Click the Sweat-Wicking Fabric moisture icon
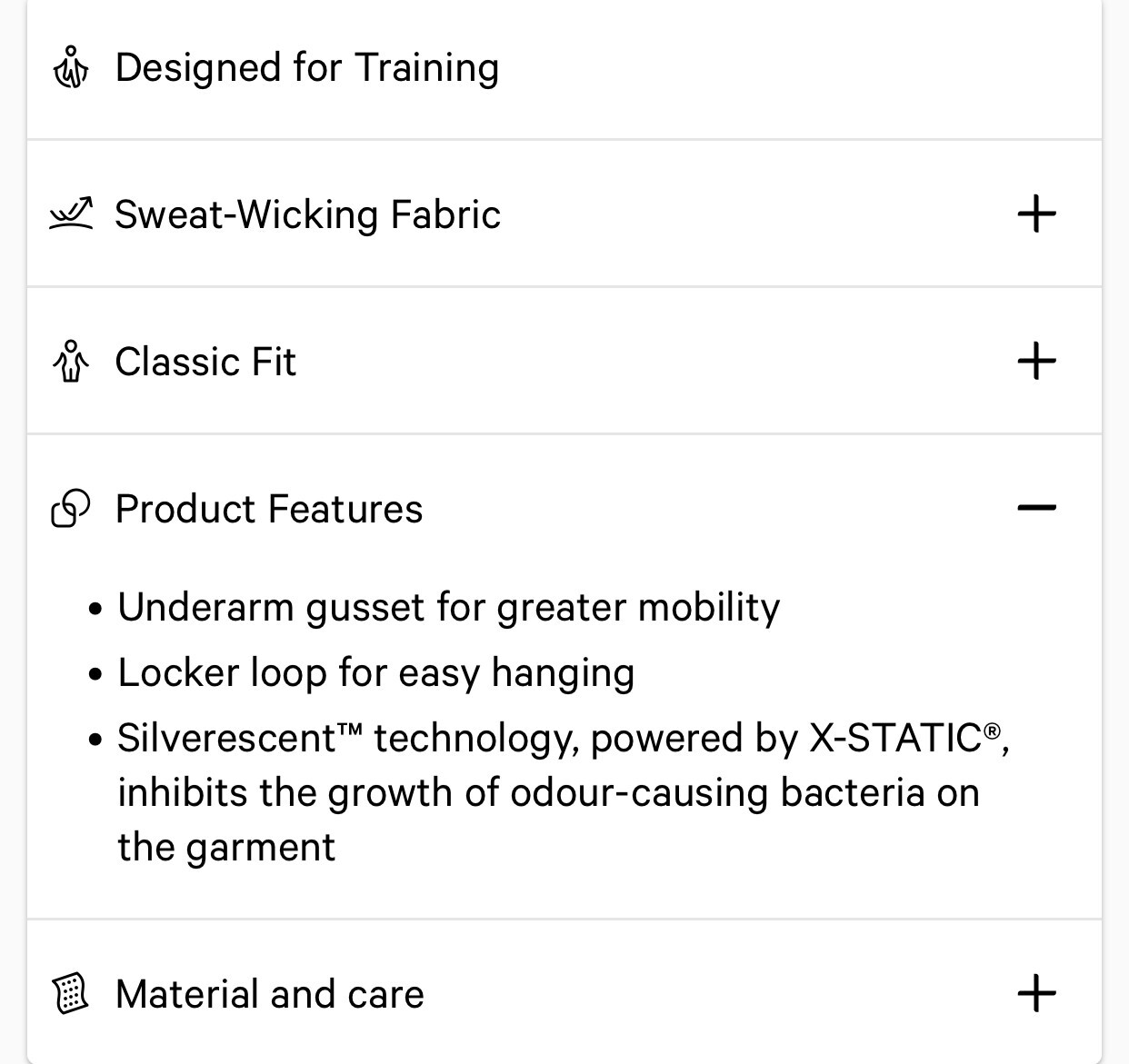 (x=71, y=214)
